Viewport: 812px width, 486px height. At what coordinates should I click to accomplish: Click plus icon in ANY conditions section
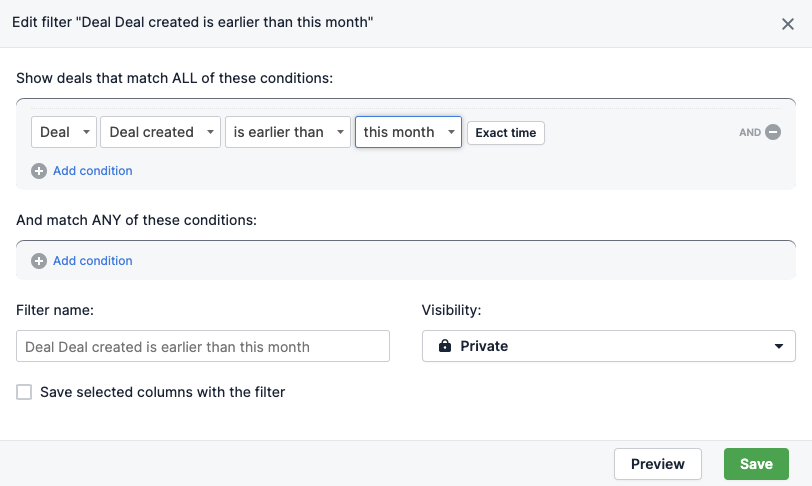(39, 261)
